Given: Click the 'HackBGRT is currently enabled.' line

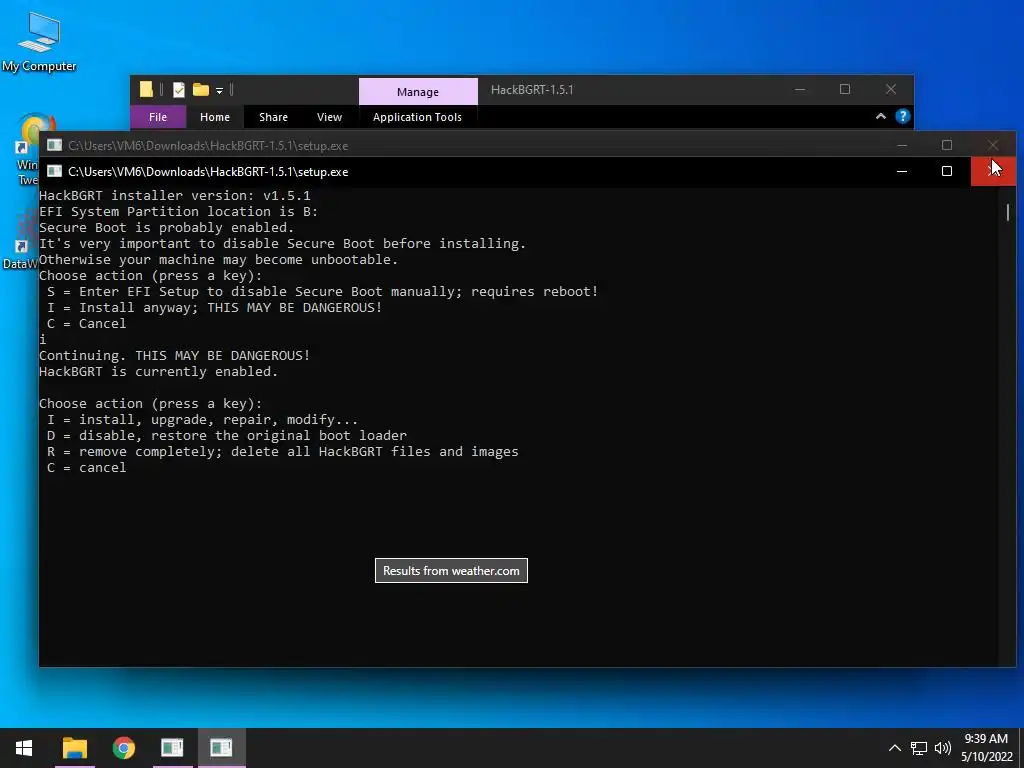Looking at the screenshot, I should 159,372.
